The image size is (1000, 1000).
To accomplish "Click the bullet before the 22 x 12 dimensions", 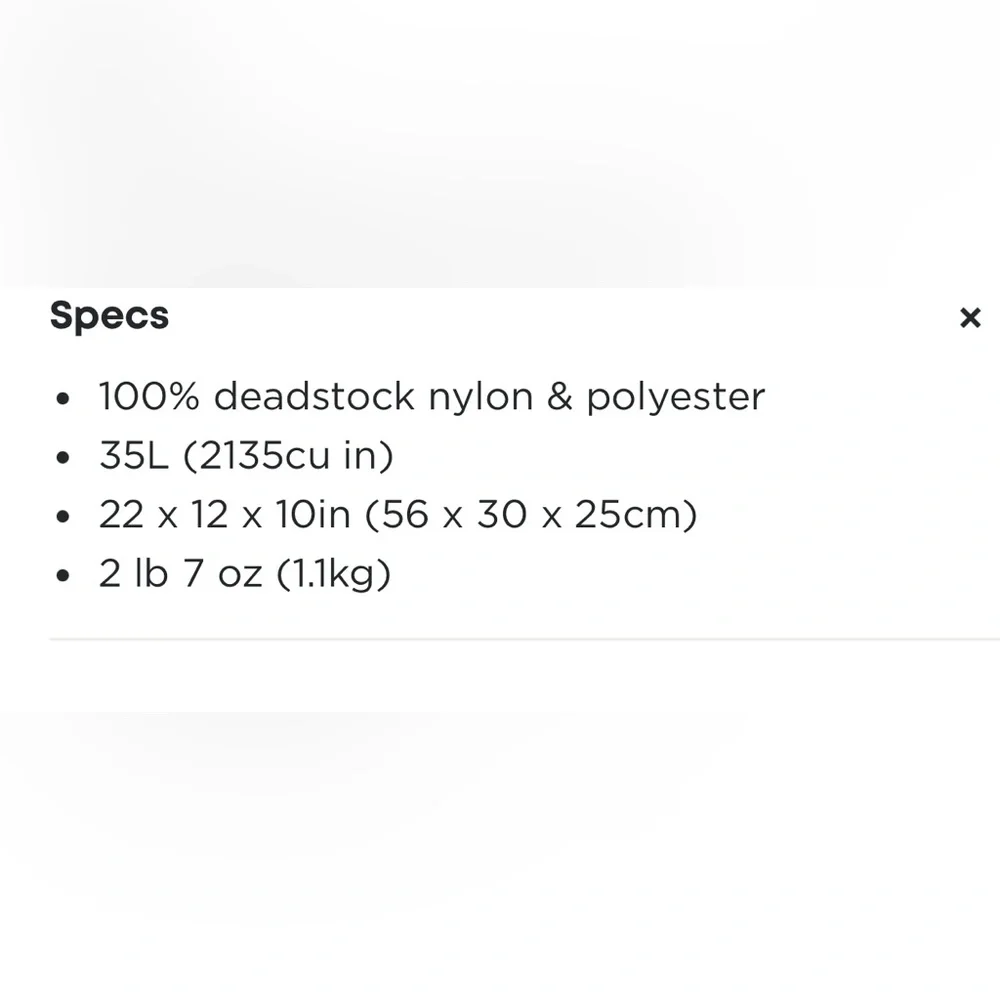I will (64, 517).
